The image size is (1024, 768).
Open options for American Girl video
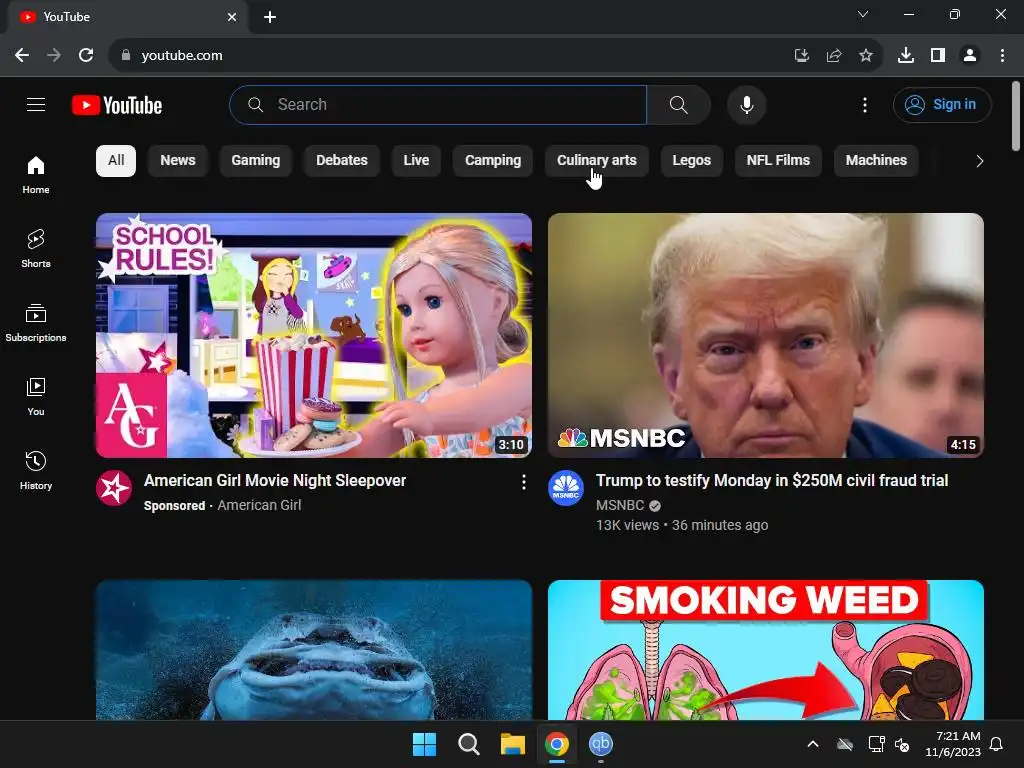(x=523, y=482)
